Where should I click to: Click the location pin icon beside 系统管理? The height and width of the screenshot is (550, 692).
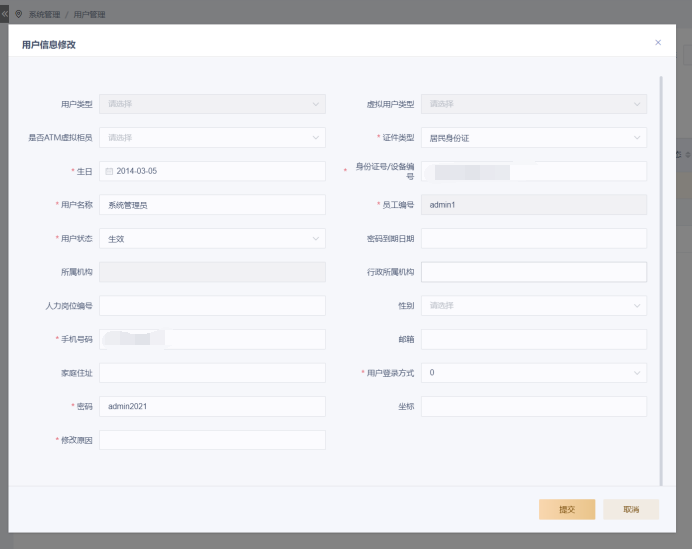tap(18, 15)
